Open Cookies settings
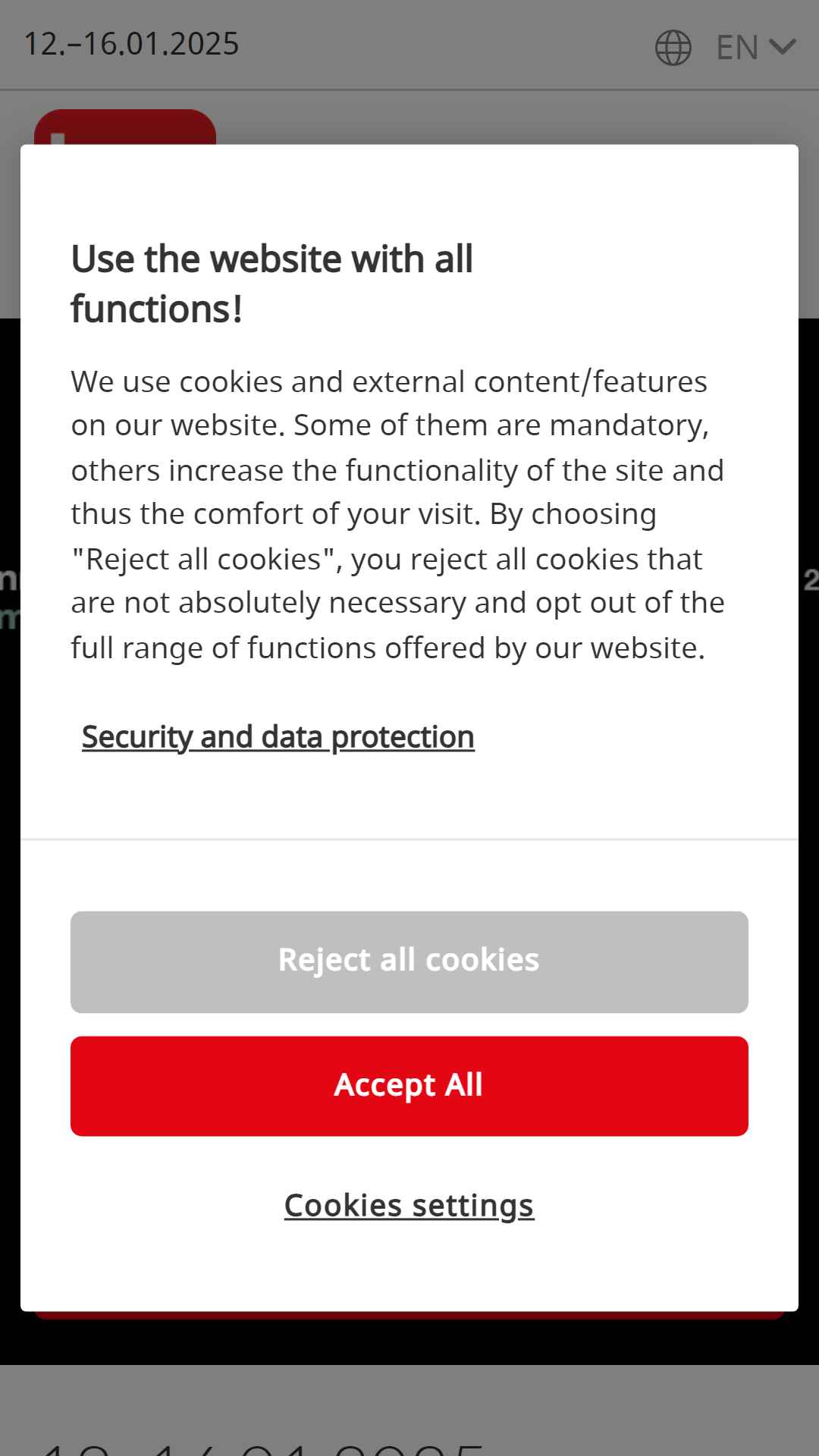Screen dimensions: 819x1456 click(x=409, y=1205)
